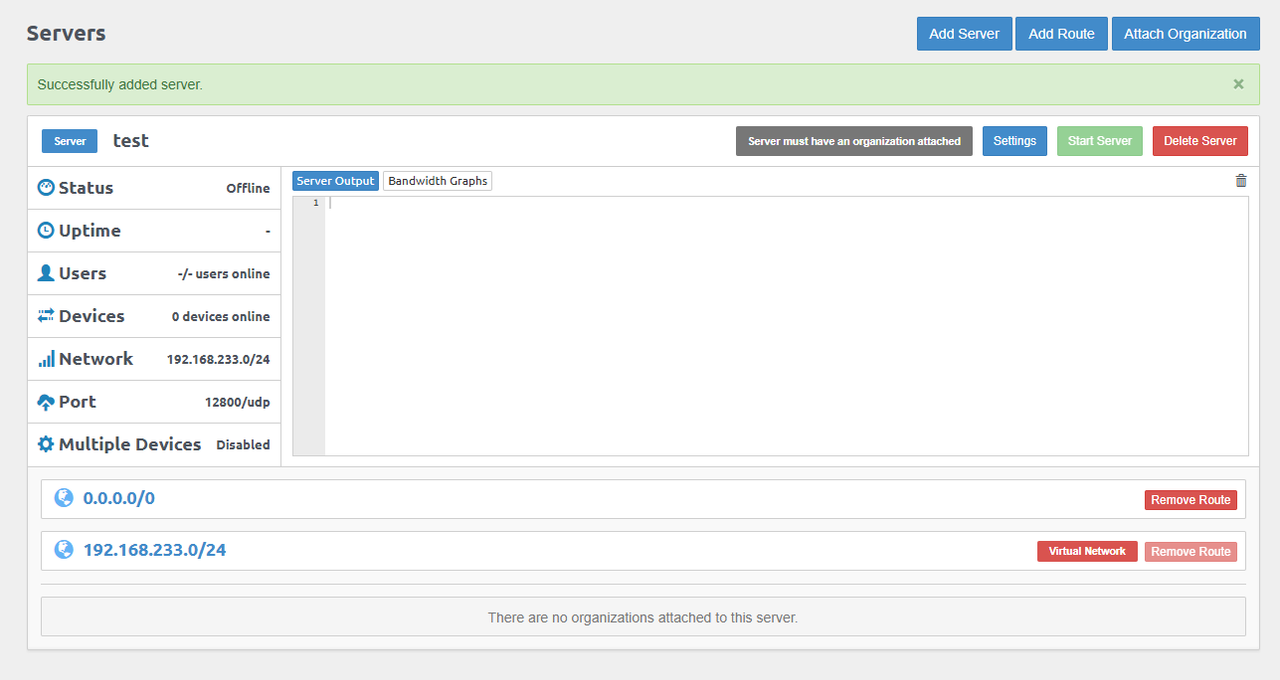This screenshot has width=1280, height=680.
Task: Click 'Server must have an organization attached' notice
Action: coord(854,141)
